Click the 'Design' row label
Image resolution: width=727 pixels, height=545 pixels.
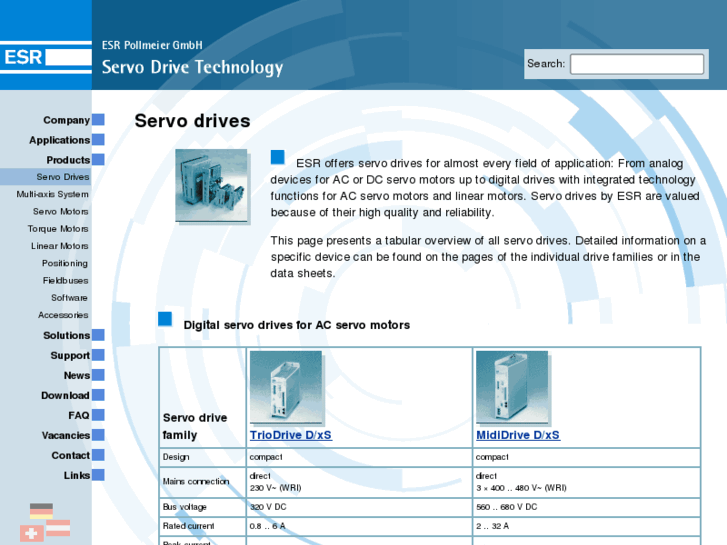point(176,457)
